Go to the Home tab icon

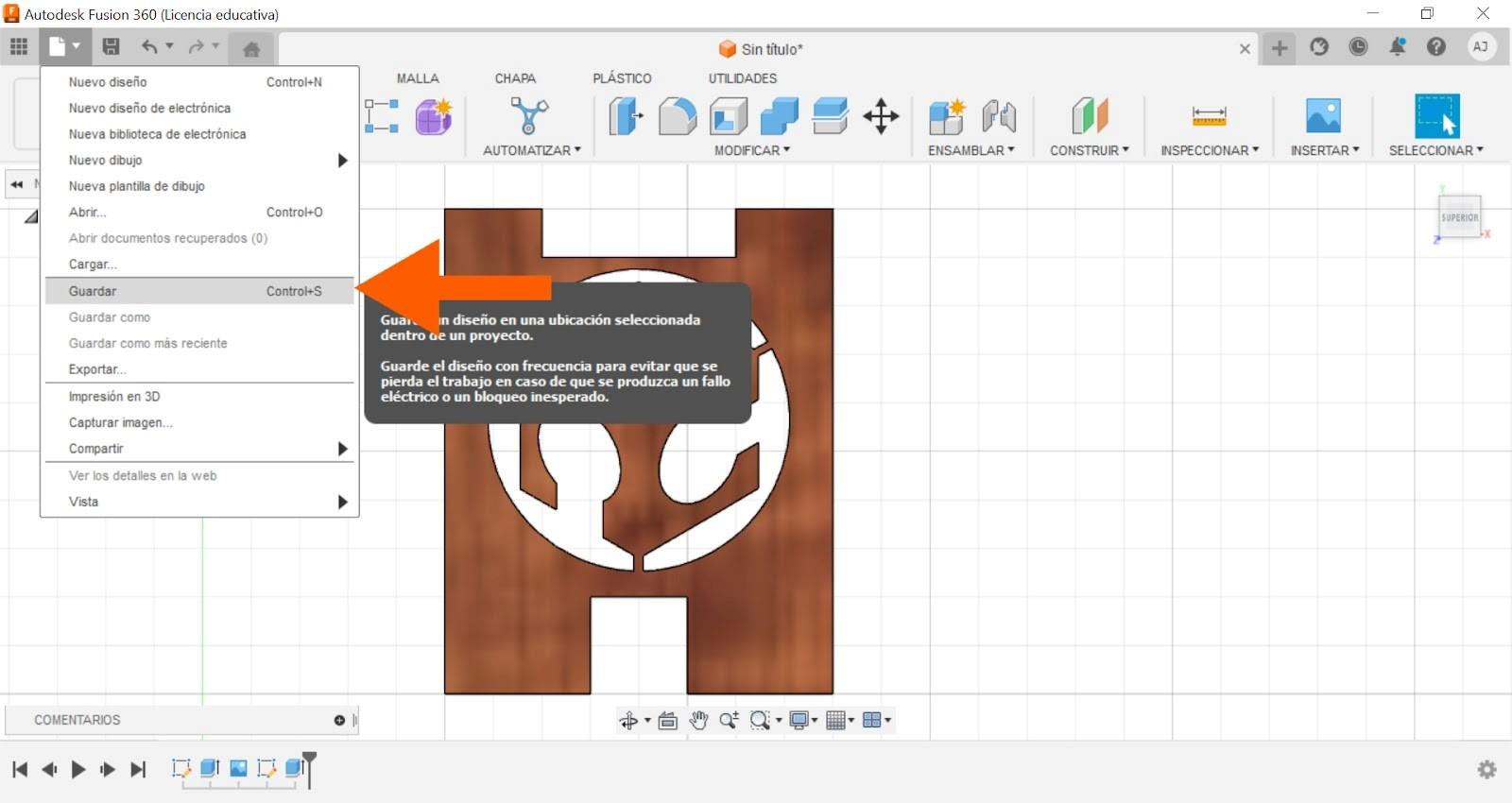tap(251, 49)
